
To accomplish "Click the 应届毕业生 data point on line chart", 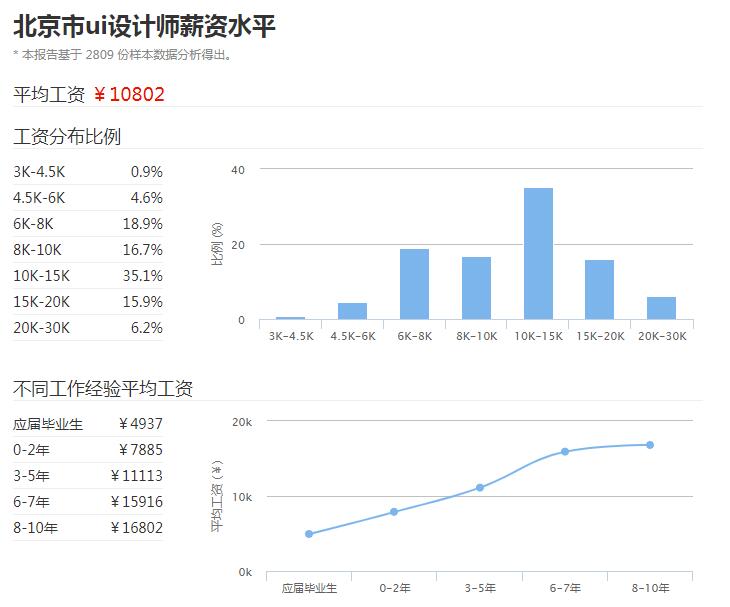I will click(309, 534).
